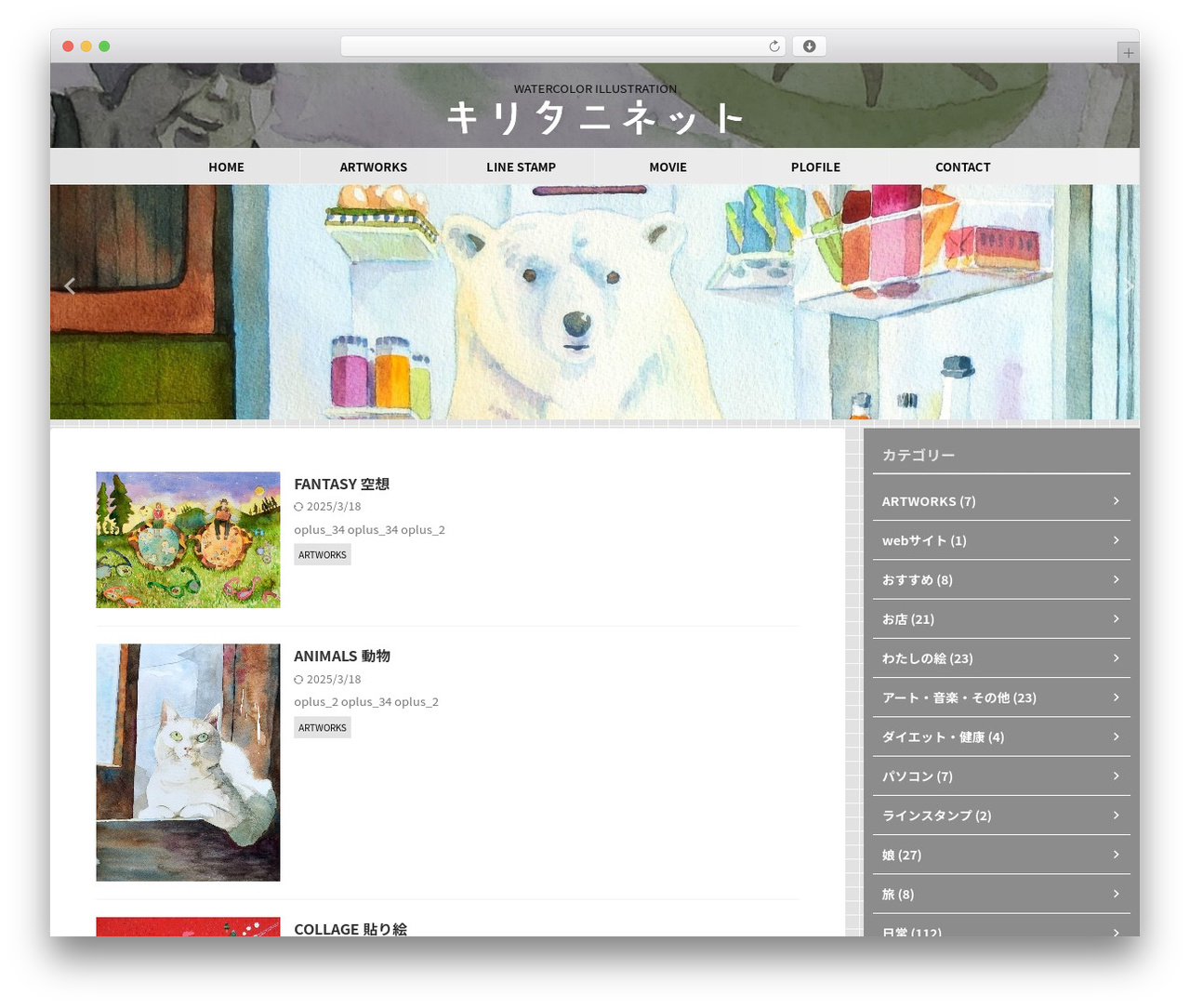Open ダイエット・健康 (4) category
The width and height of the screenshot is (1190, 1008).
(1001, 736)
